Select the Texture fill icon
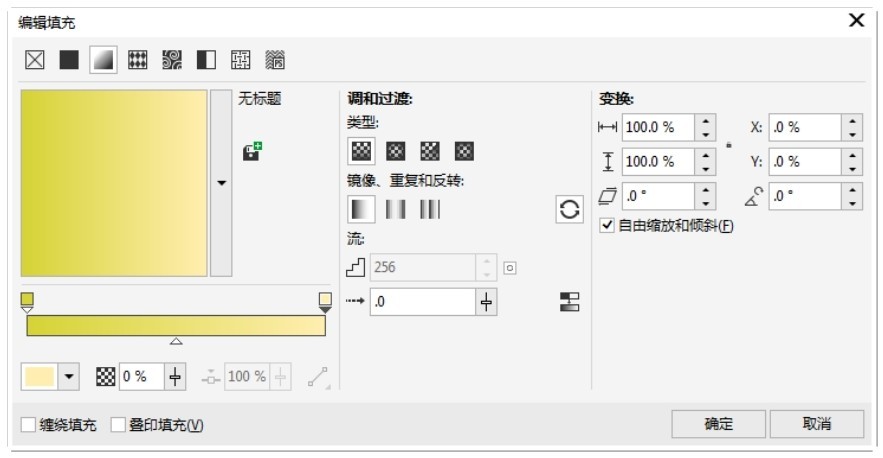The height and width of the screenshot is (458, 883). coord(240,59)
